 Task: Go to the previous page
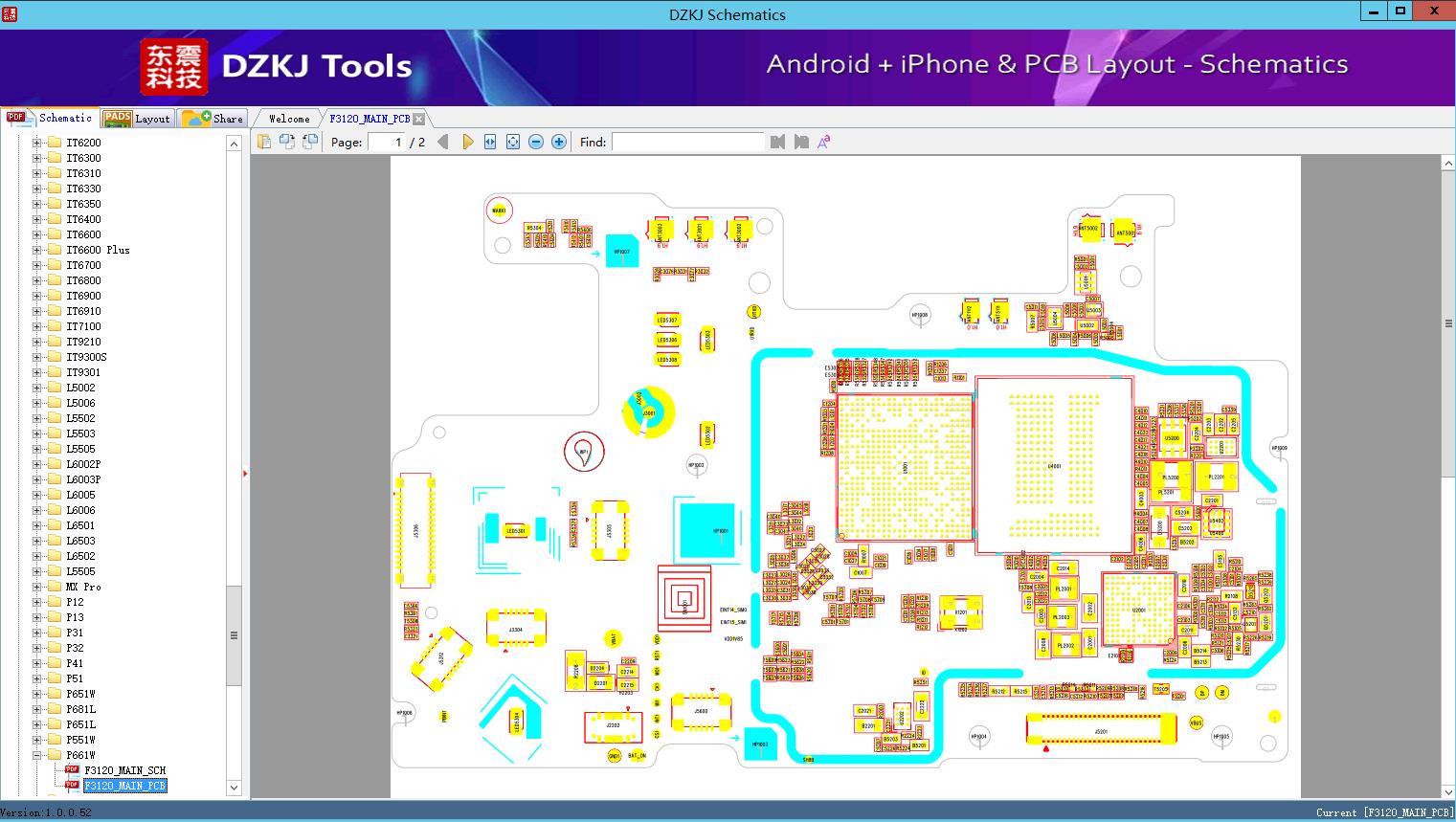[x=442, y=142]
